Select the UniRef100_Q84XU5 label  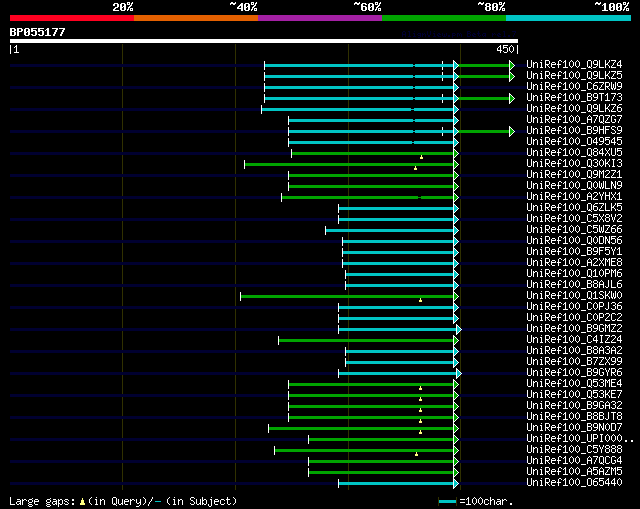[x=574, y=153]
